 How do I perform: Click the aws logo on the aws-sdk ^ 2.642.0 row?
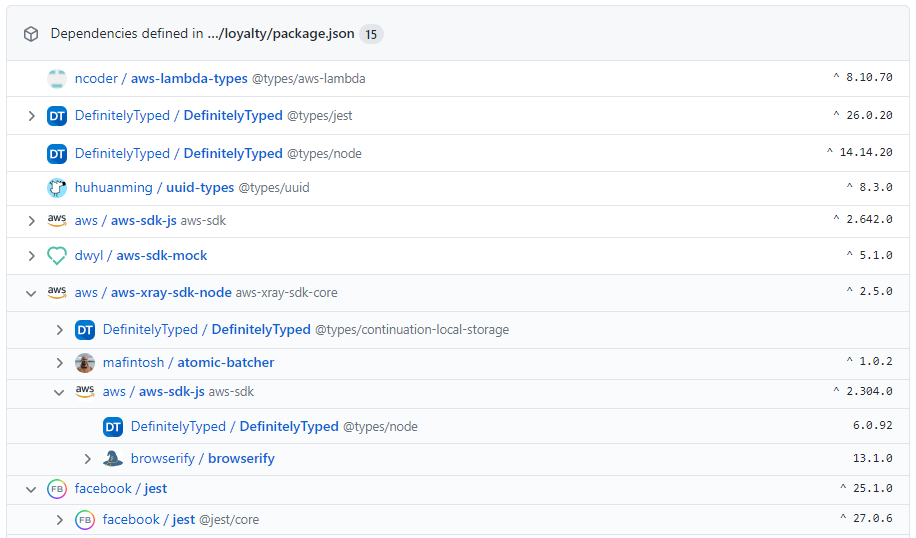point(57,220)
